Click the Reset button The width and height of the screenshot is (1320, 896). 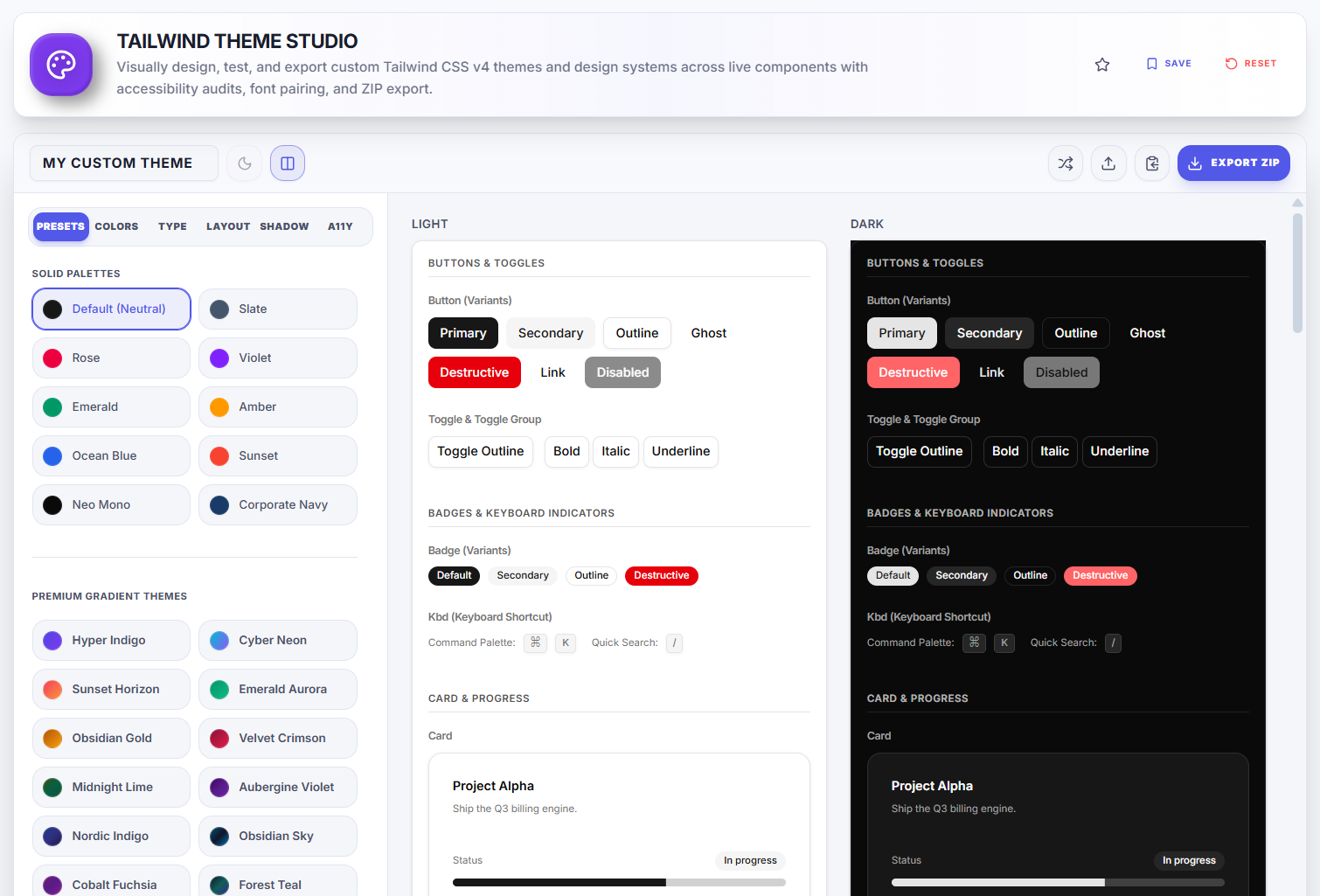point(1251,64)
